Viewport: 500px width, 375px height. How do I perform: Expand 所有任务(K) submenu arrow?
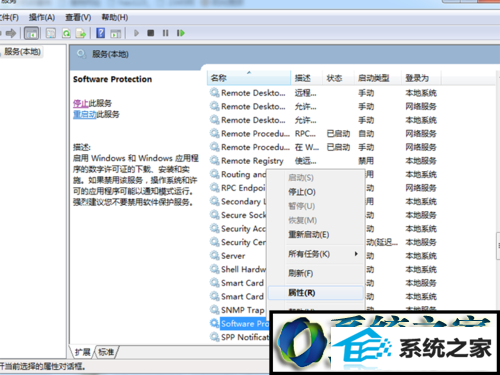point(356,254)
